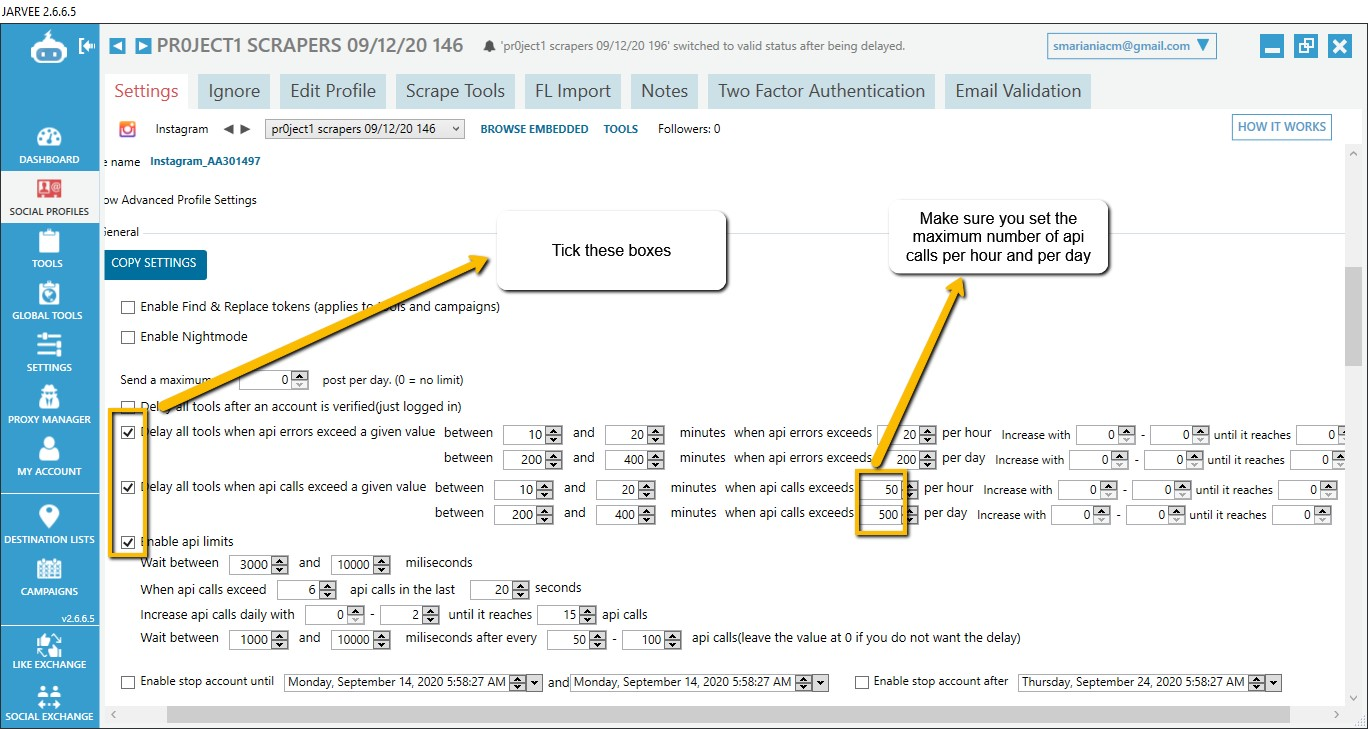Open Campaigns in the sidebar
This screenshot has width=1368, height=729.
pyautogui.click(x=49, y=576)
